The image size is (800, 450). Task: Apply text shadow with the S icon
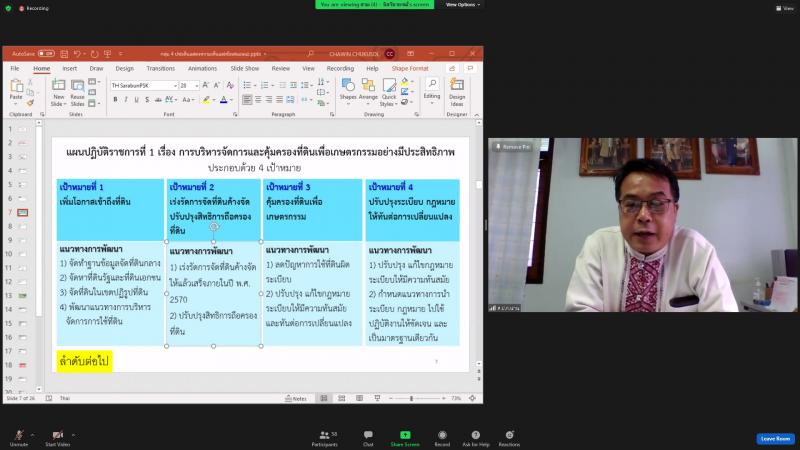click(147, 99)
